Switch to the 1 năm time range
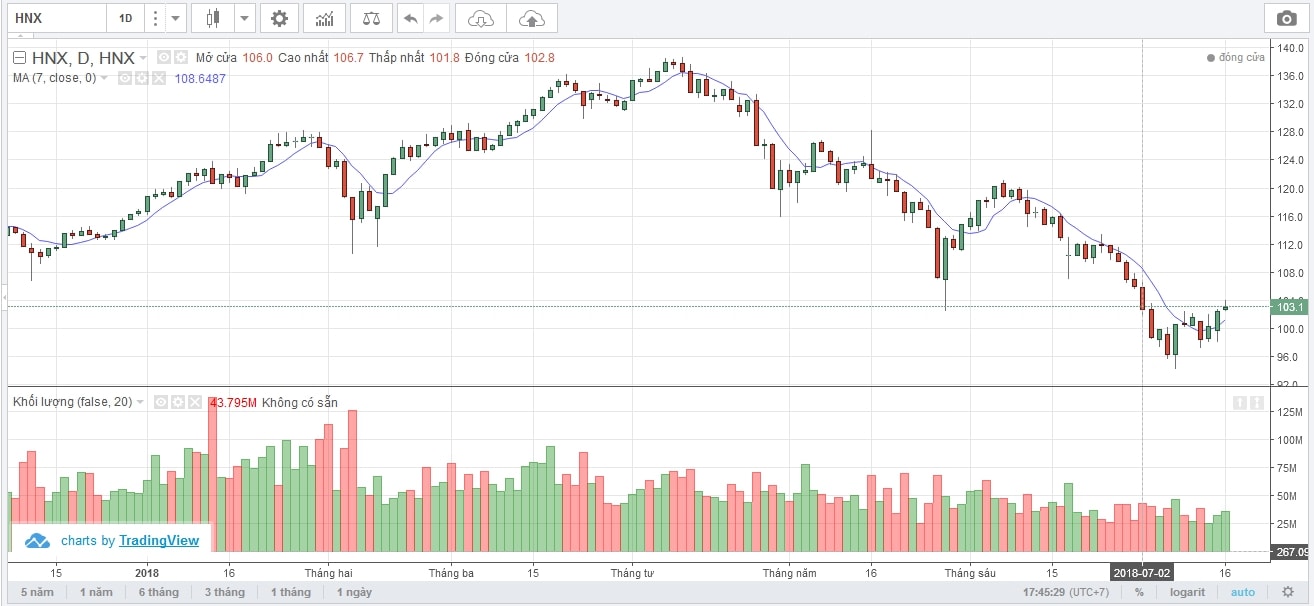Screen dimensions: 1314x606 (97, 592)
